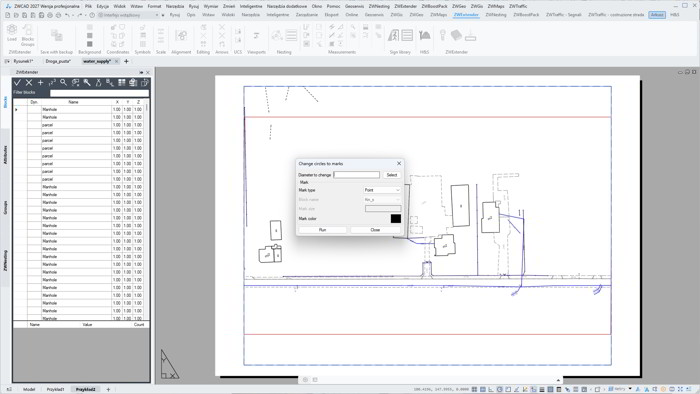The width and height of the screenshot is (700, 394).
Task: Pin the ZWExtender panel with the pushpin icon
Action: [142, 72]
